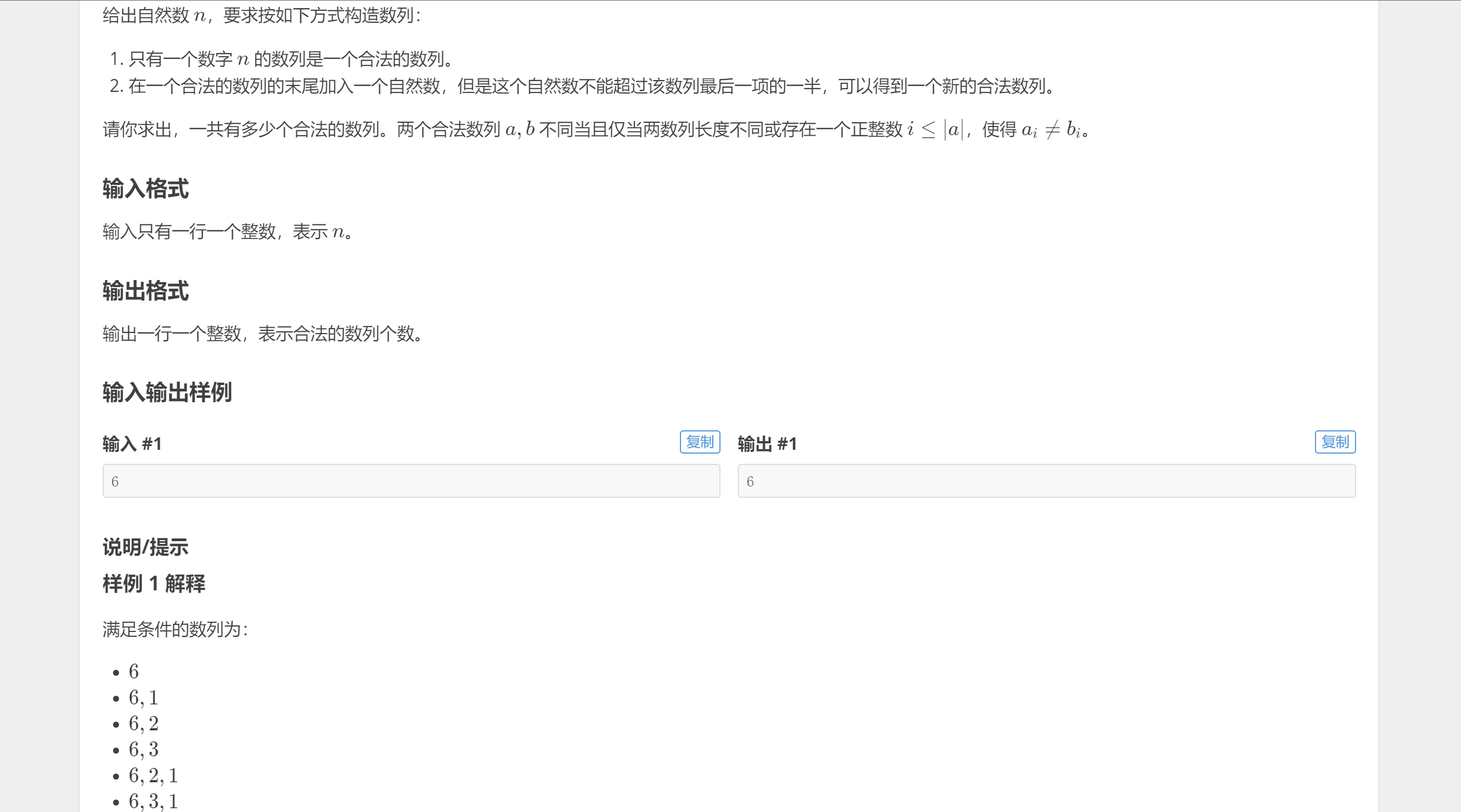Copy sample output #1 with 复制 button
This screenshot has width=1461, height=812.
coord(1334,442)
